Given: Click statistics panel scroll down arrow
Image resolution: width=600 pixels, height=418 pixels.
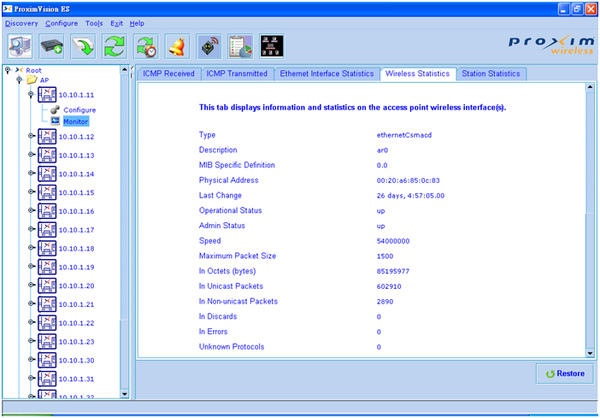Looking at the screenshot, I should (x=590, y=353).
